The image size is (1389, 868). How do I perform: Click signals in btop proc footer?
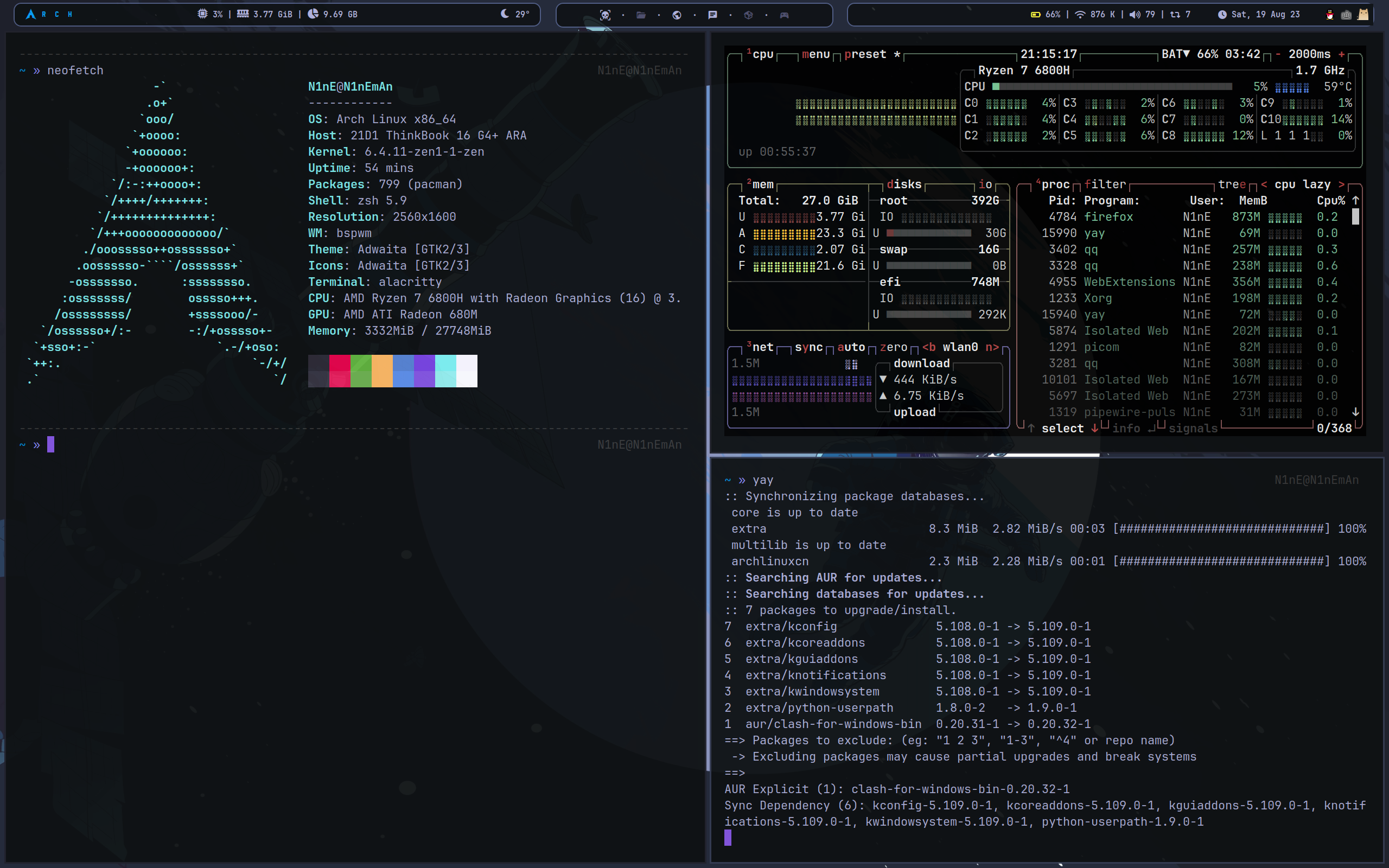coord(1193,428)
